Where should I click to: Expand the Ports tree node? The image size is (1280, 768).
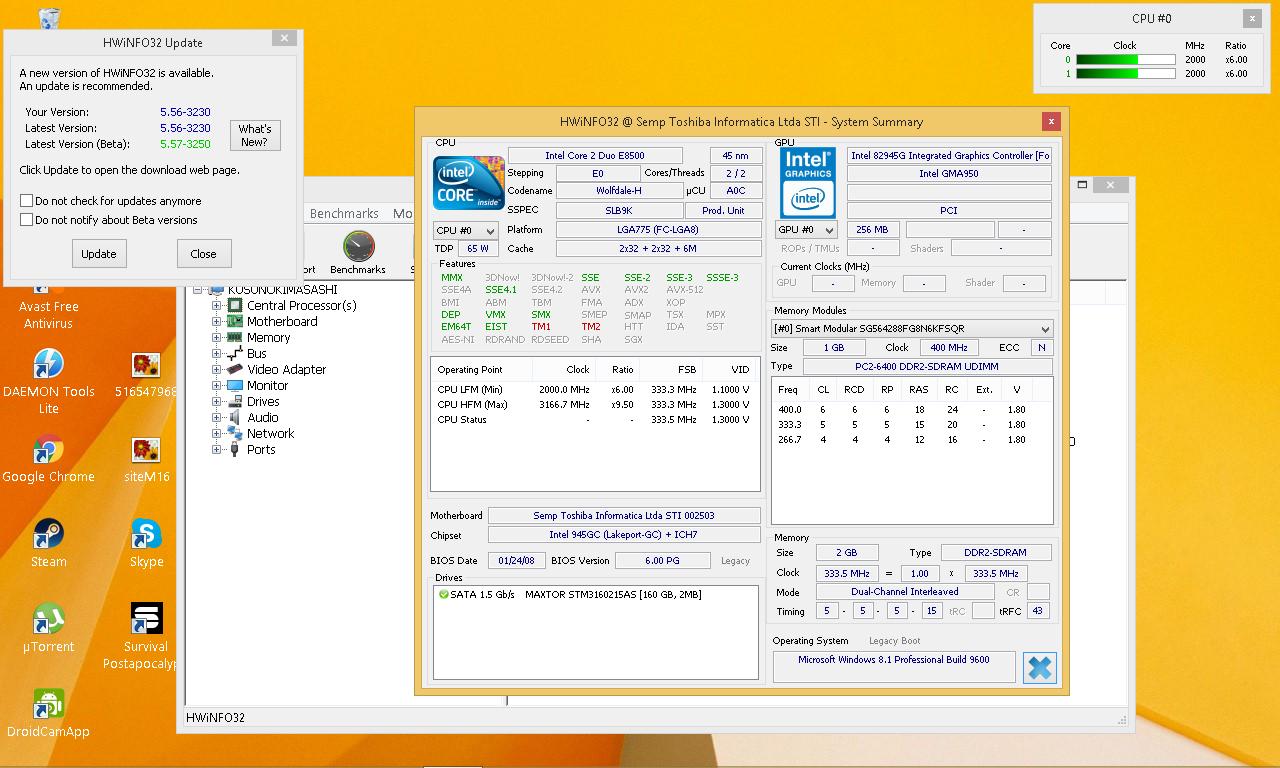click(x=216, y=450)
